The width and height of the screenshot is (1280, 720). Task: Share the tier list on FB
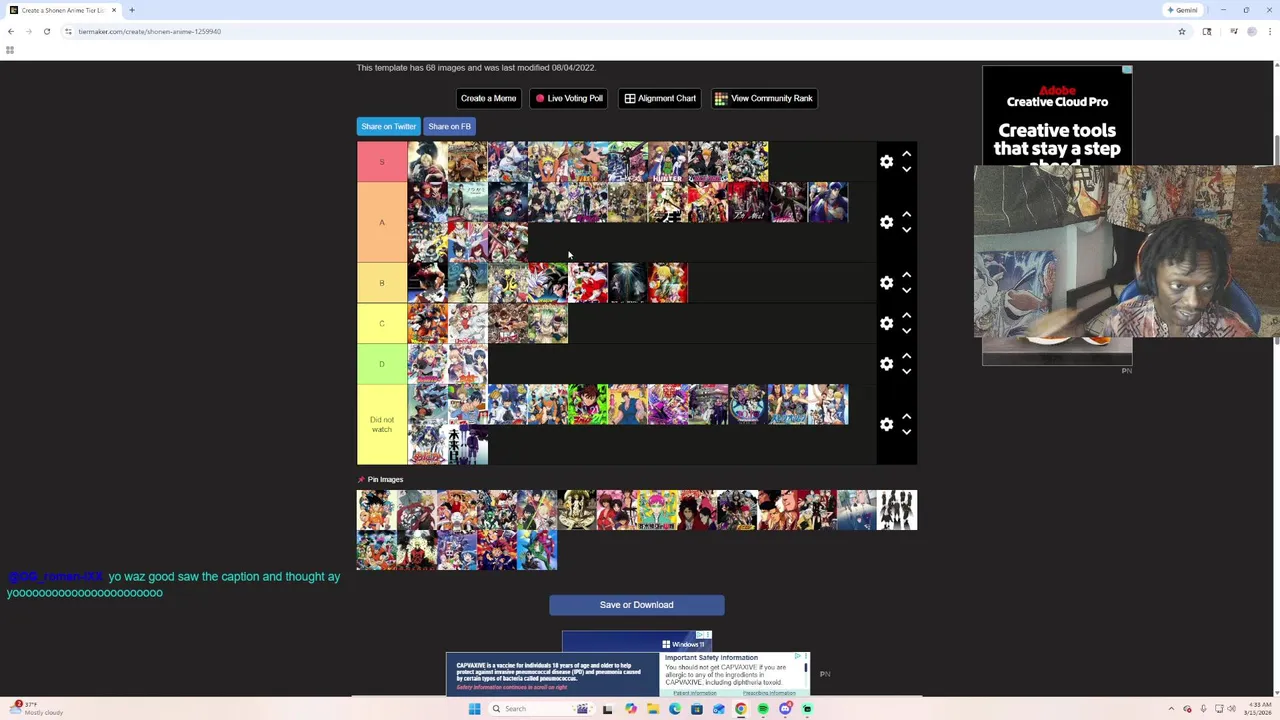pos(449,126)
